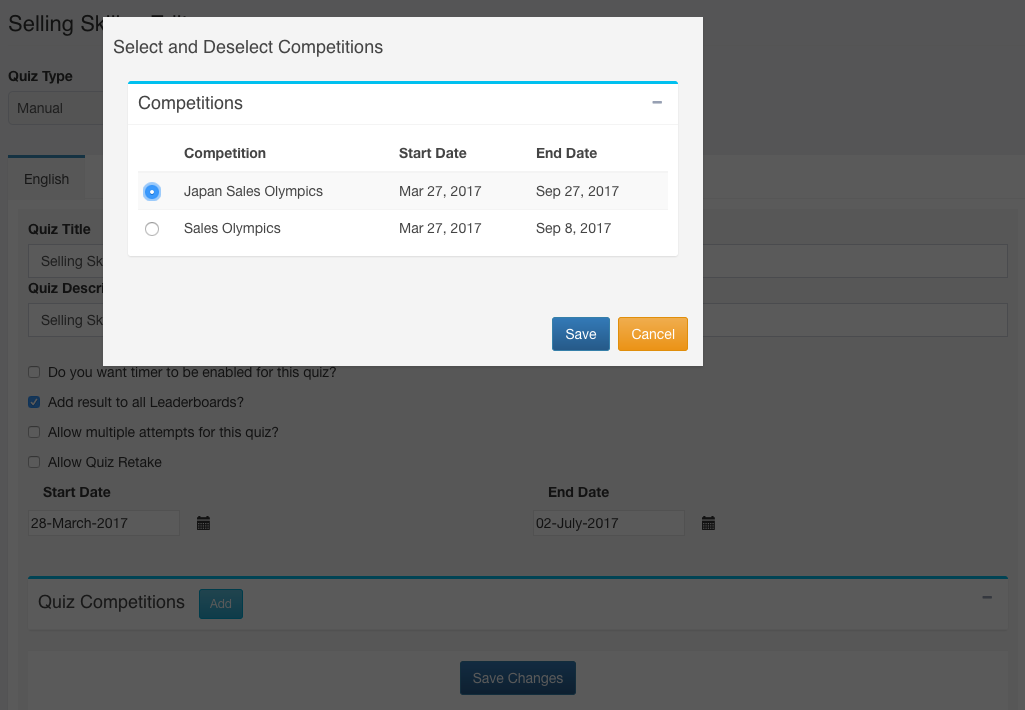Click the Start Date column header in dialog
This screenshot has width=1025, height=710.
(x=433, y=153)
